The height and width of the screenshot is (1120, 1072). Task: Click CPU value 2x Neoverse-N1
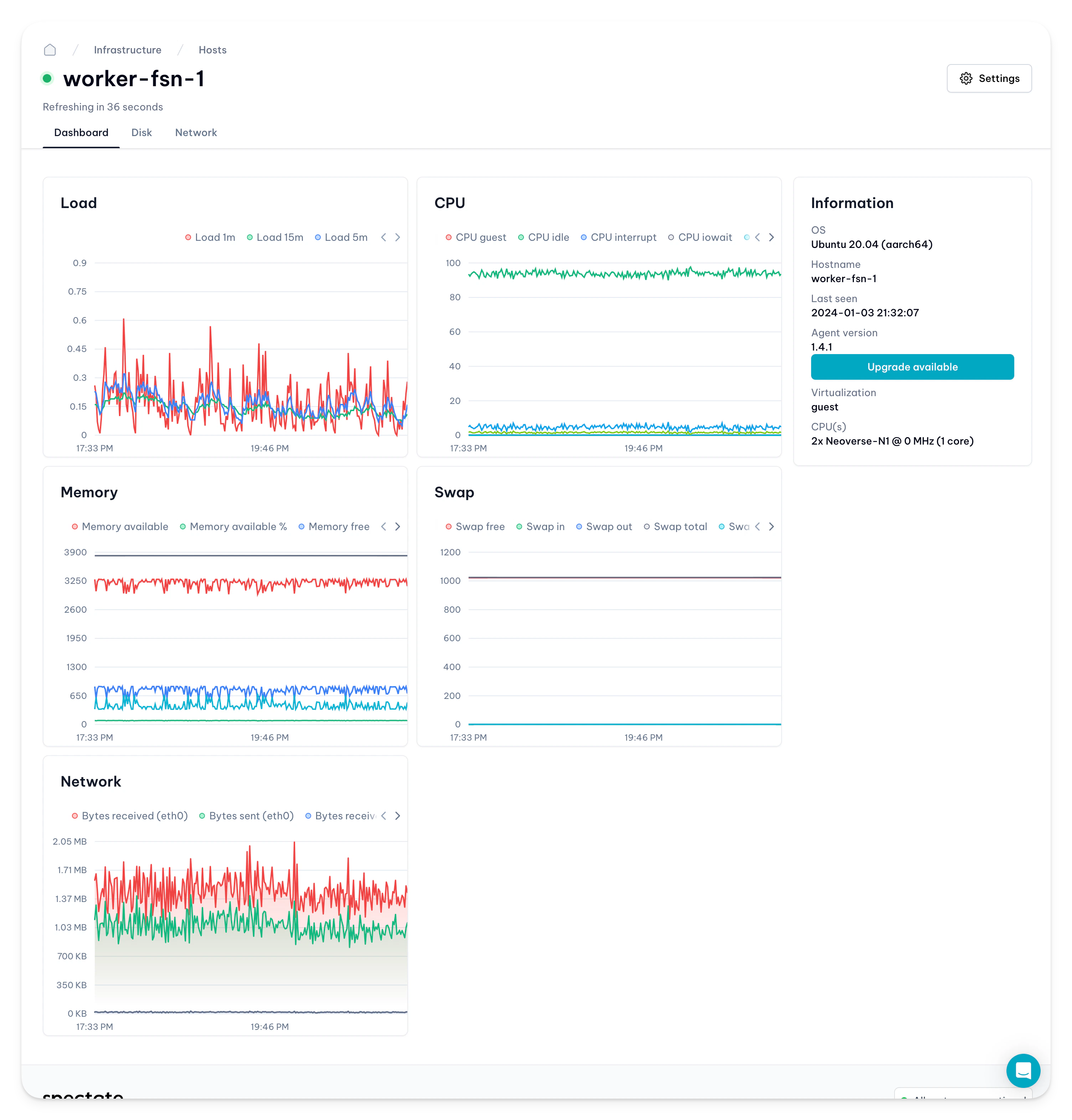pyautogui.click(x=892, y=441)
